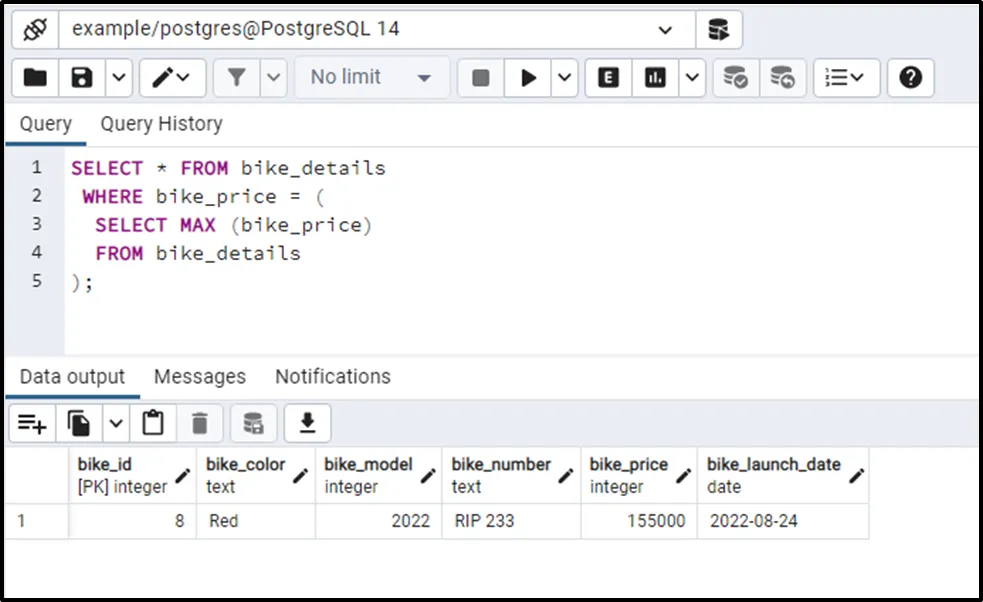Click the Execute query play button
Screen dimensions: 983x602
(528, 78)
